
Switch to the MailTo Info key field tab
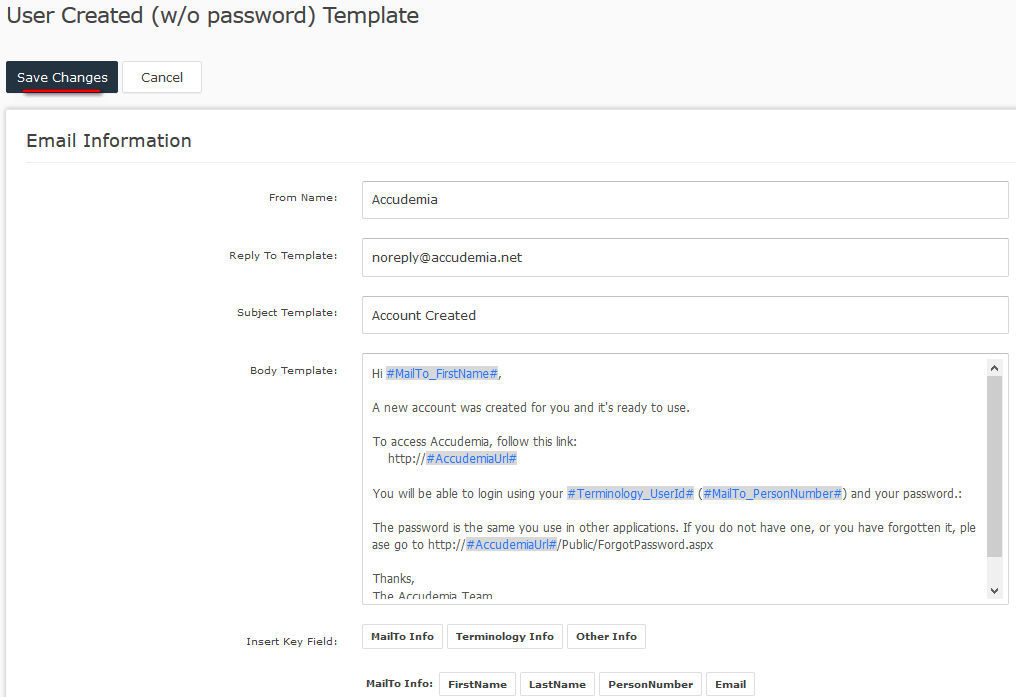402,636
